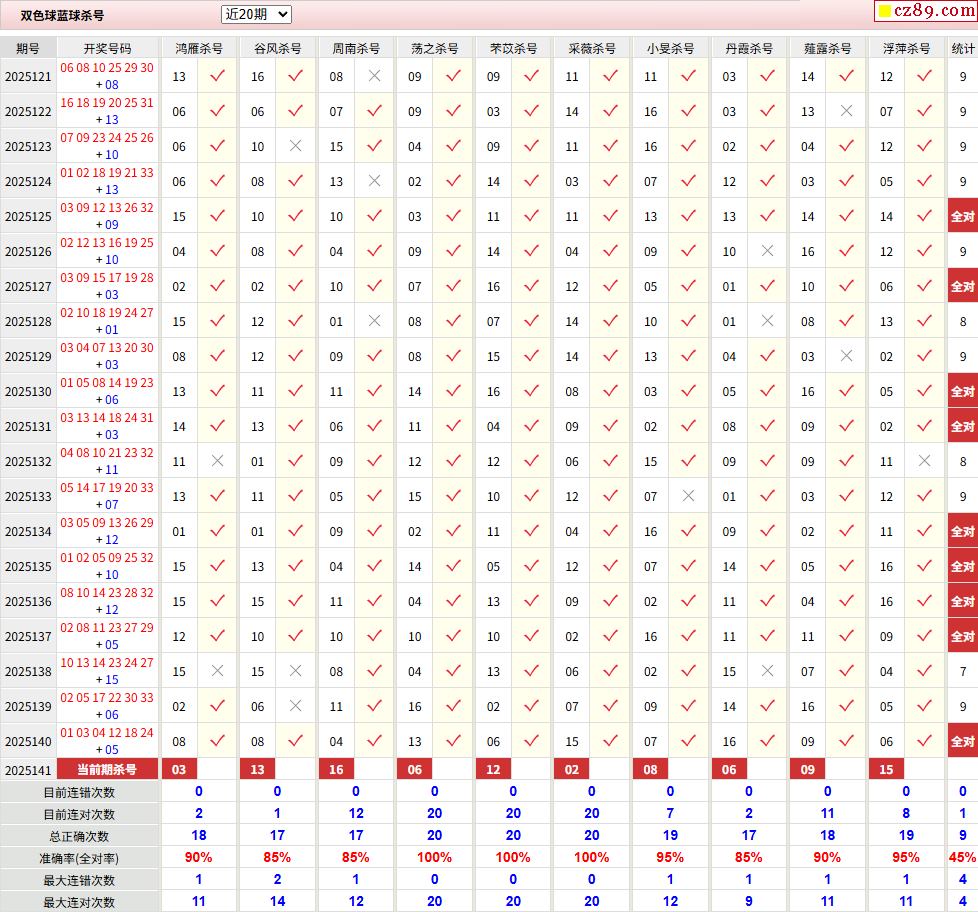
Task: Click the X mark for 丹霞杀号 in row 2025126
Action: (767, 251)
